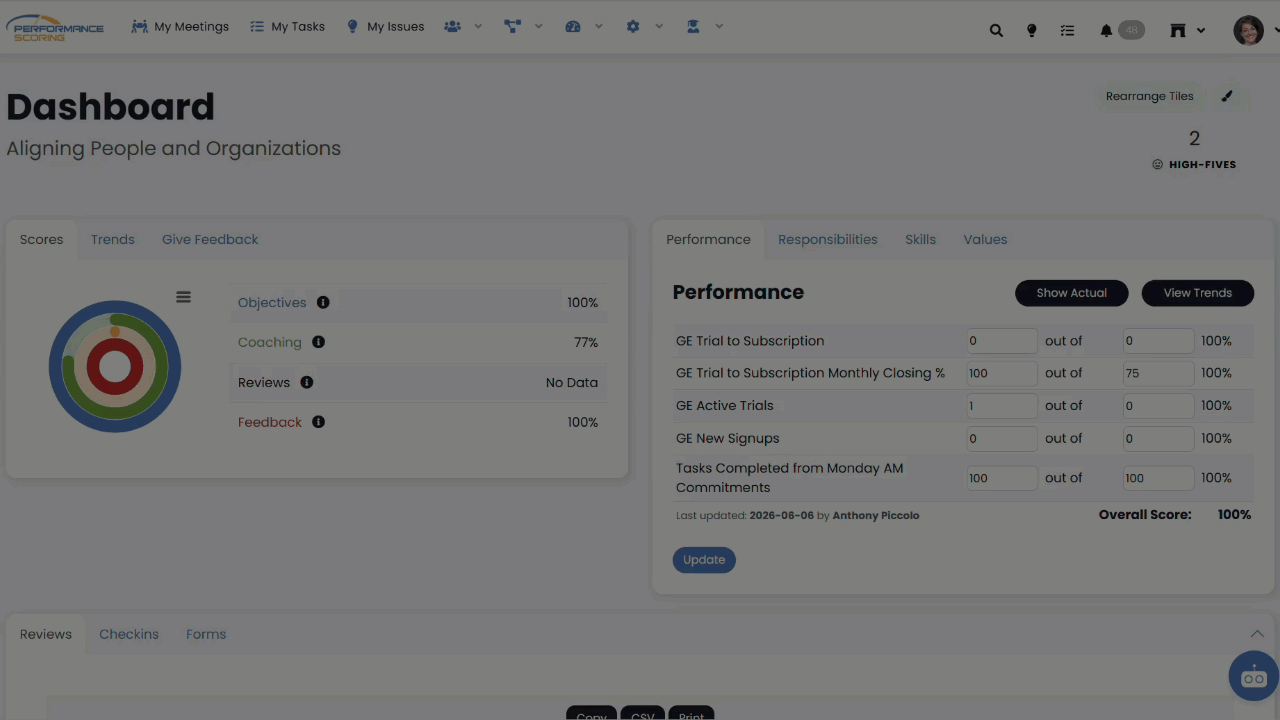
Task: Click the 48 notifications badge
Action: (x=1131, y=30)
